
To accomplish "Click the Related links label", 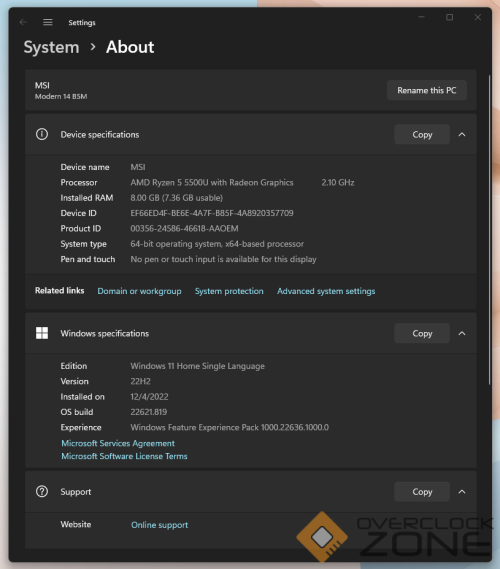I will point(60,291).
